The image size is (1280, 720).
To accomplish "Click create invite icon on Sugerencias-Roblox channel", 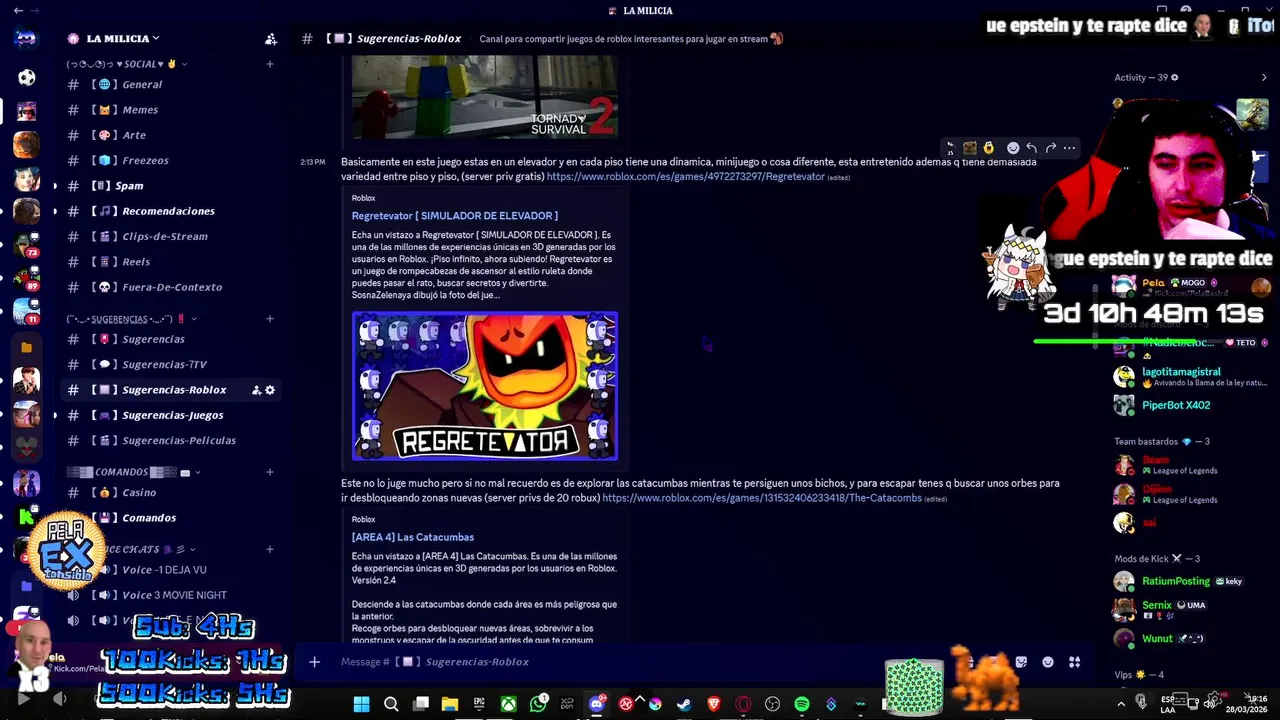I will [256, 390].
